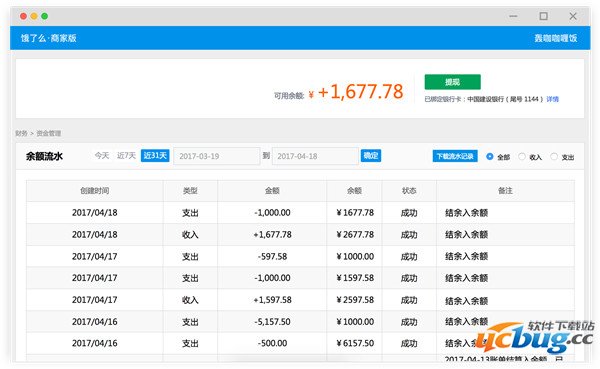Click the 创建时间 column header
The image size is (600, 369).
[x=95, y=191]
